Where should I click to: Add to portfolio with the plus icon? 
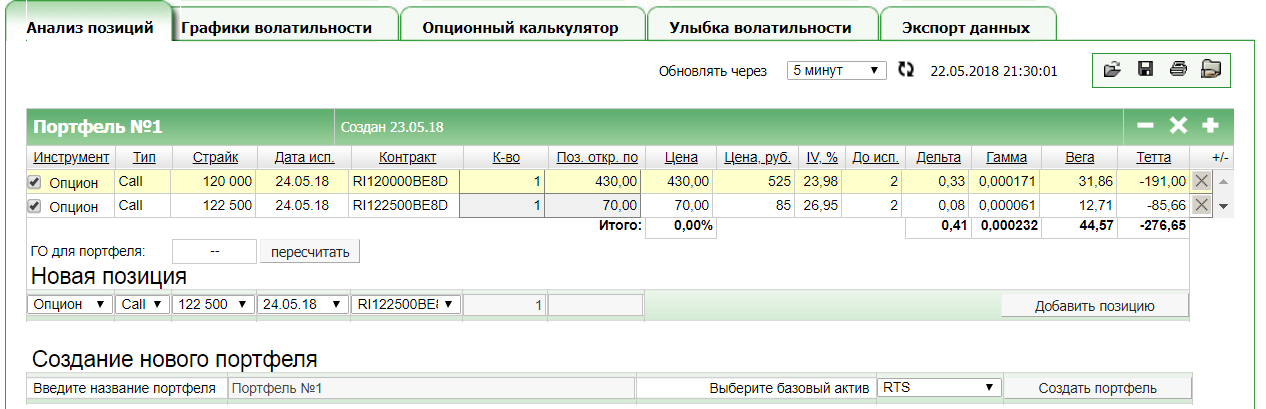point(1210,126)
